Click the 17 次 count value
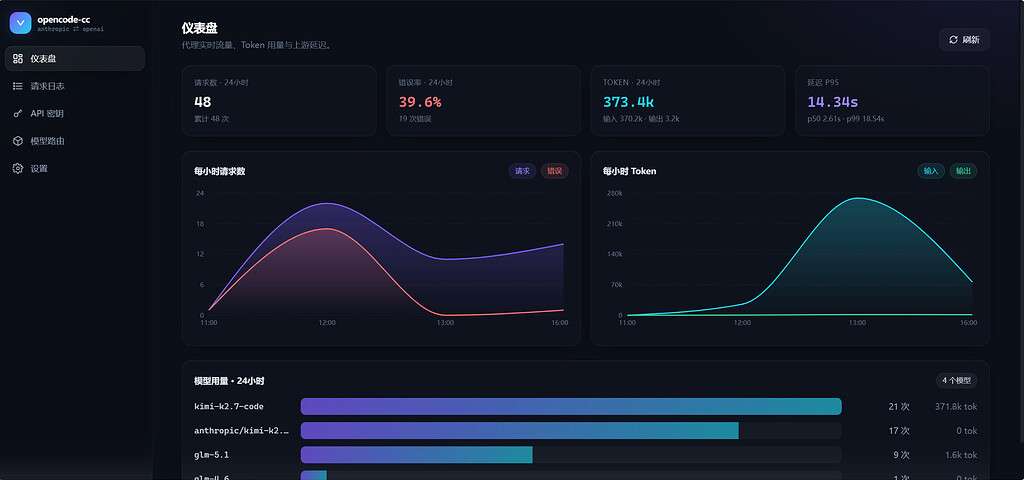The width and height of the screenshot is (1024, 480). (899, 431)
